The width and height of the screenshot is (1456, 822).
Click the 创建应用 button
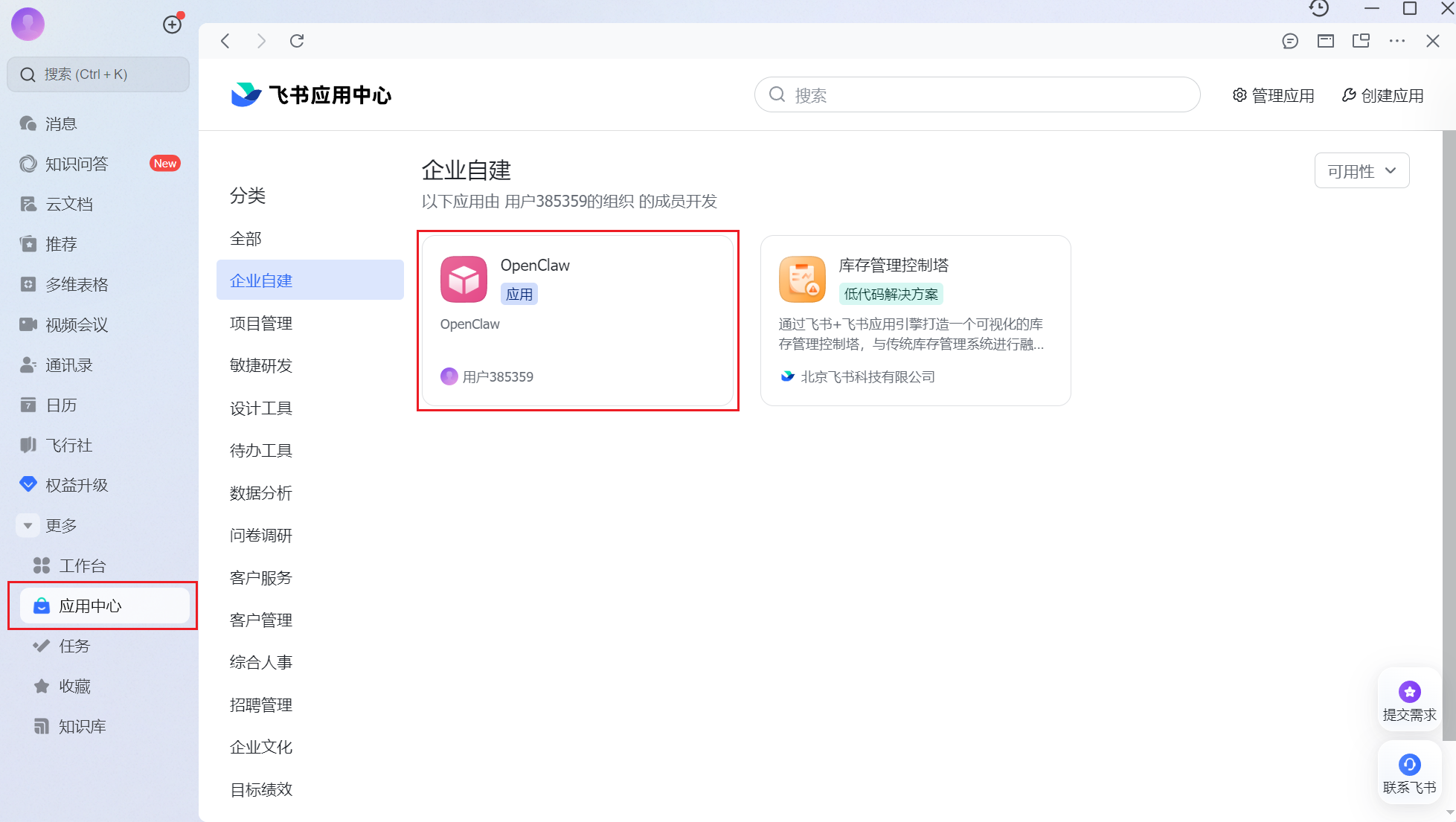tap(1382, 94)
